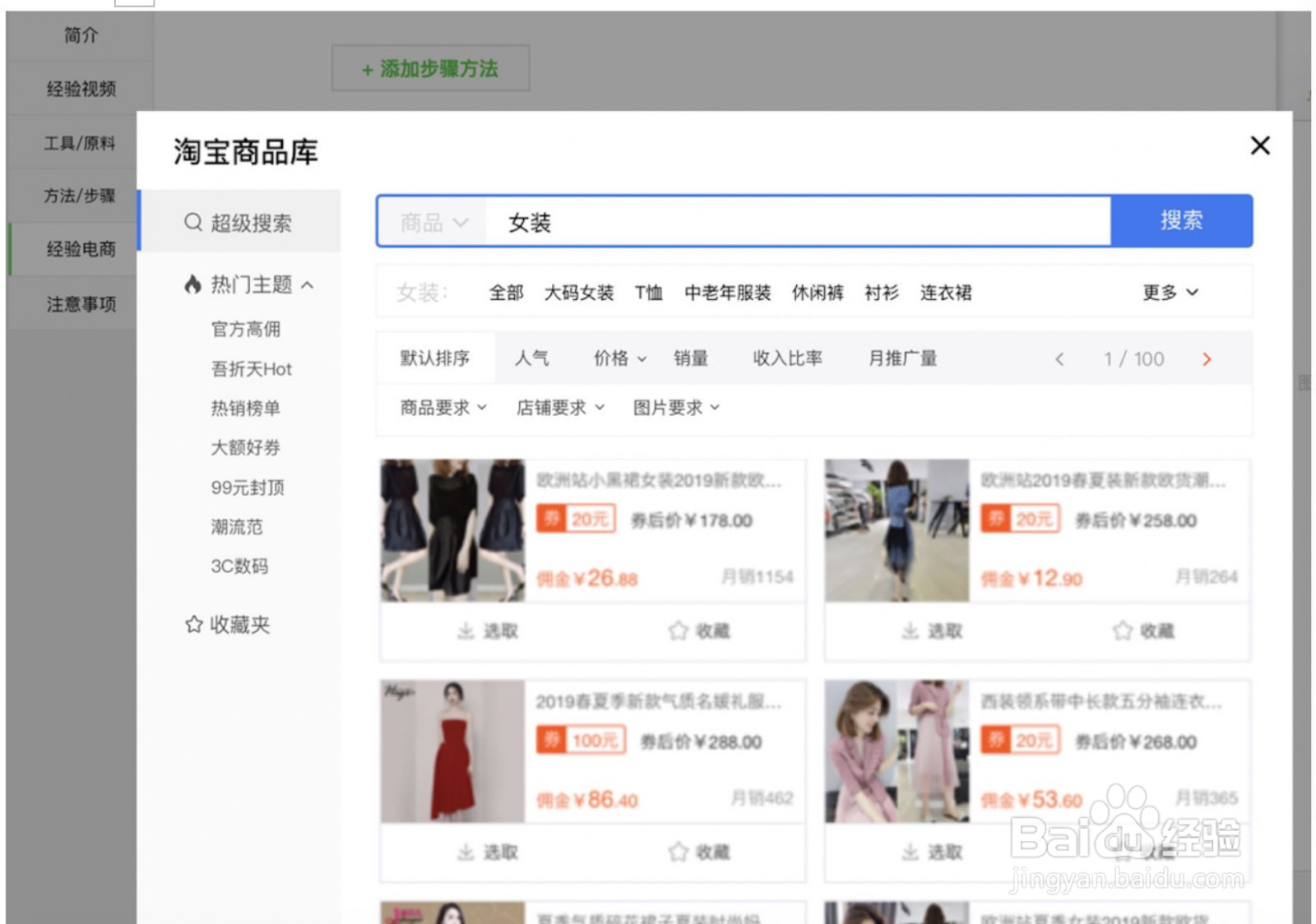Open the 吾折天Hot topic
Screen dimensions: 1316x924
252,369
